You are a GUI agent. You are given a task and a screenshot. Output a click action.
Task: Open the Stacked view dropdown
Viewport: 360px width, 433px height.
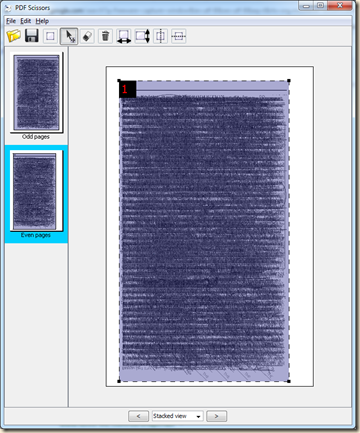(x=177, y=416)
